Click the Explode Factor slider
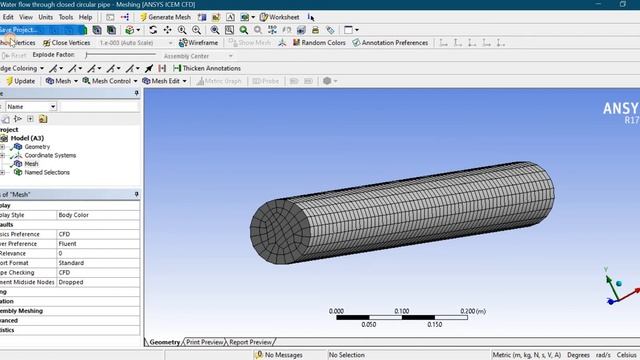The height and width of the screenshot is (360, 640). (x=121, y=55)
